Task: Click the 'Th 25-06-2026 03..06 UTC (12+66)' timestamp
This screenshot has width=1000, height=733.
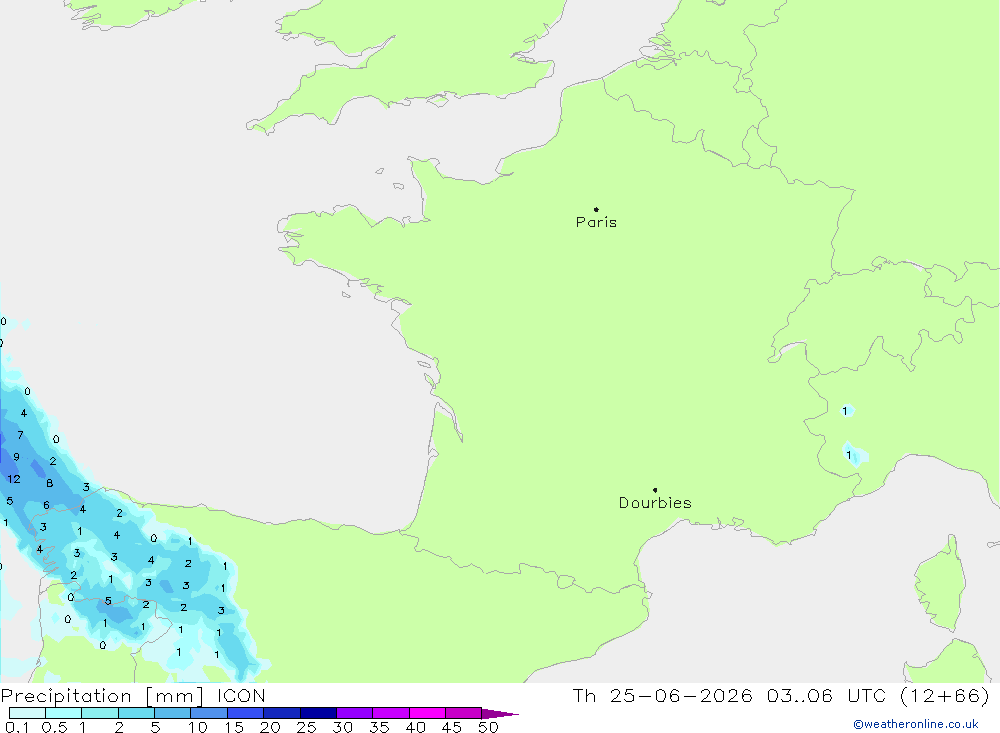Action: (x=781, y=696)
